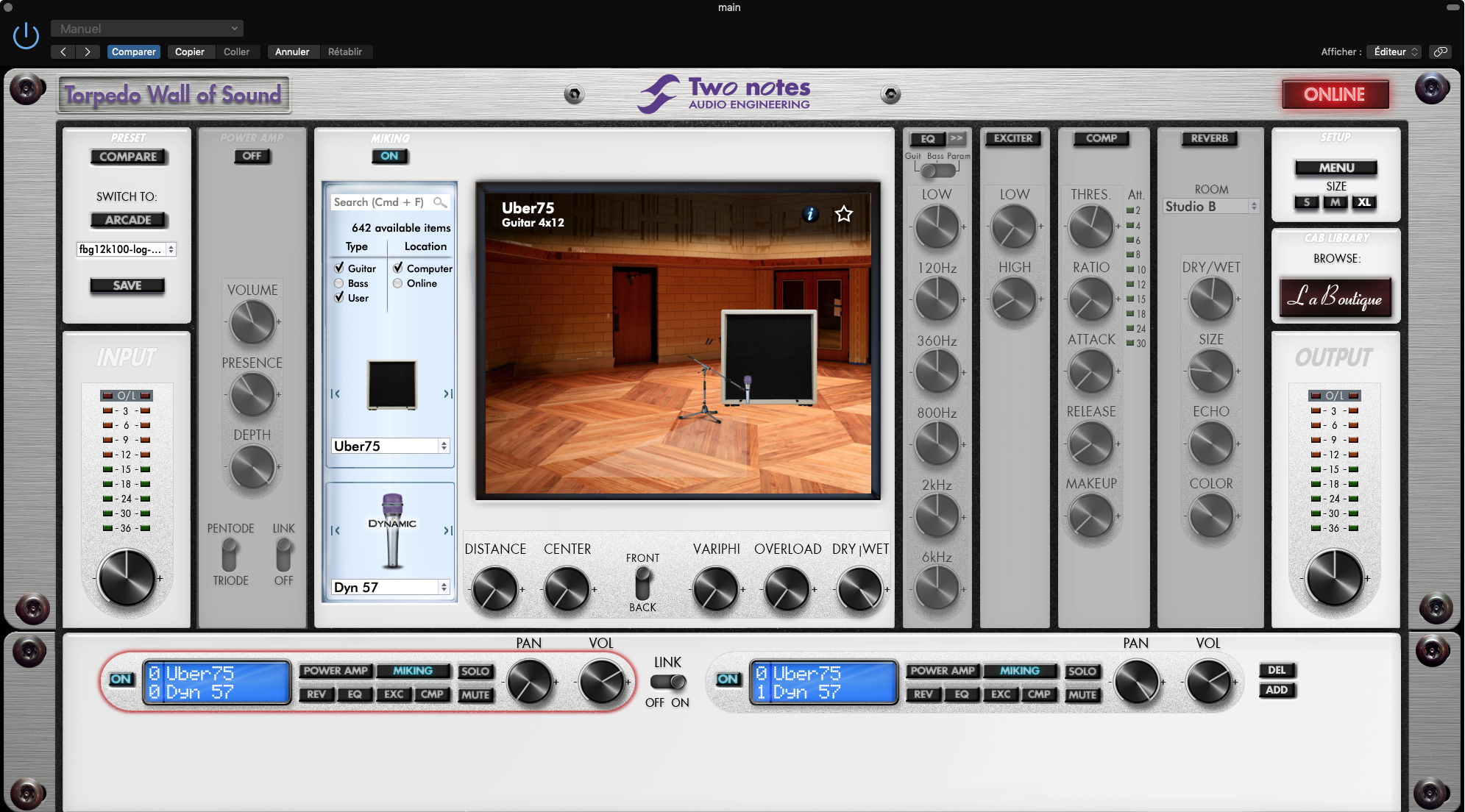Viewport: 1465px width, 812px height.
Task: Click the link chain icon near Éditeur
Action: pyautogui.click(x=1440, y=51)
